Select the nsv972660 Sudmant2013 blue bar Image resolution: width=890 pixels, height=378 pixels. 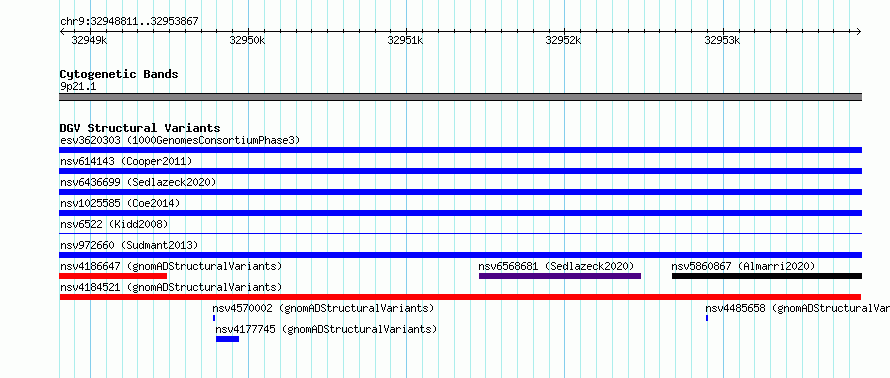pyautogui.click(x=460, y=255)
